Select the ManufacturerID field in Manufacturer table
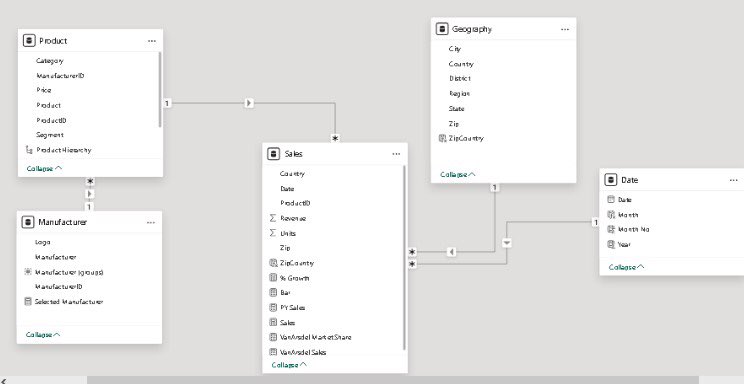 pyautogui.click(x=59, y=287)
